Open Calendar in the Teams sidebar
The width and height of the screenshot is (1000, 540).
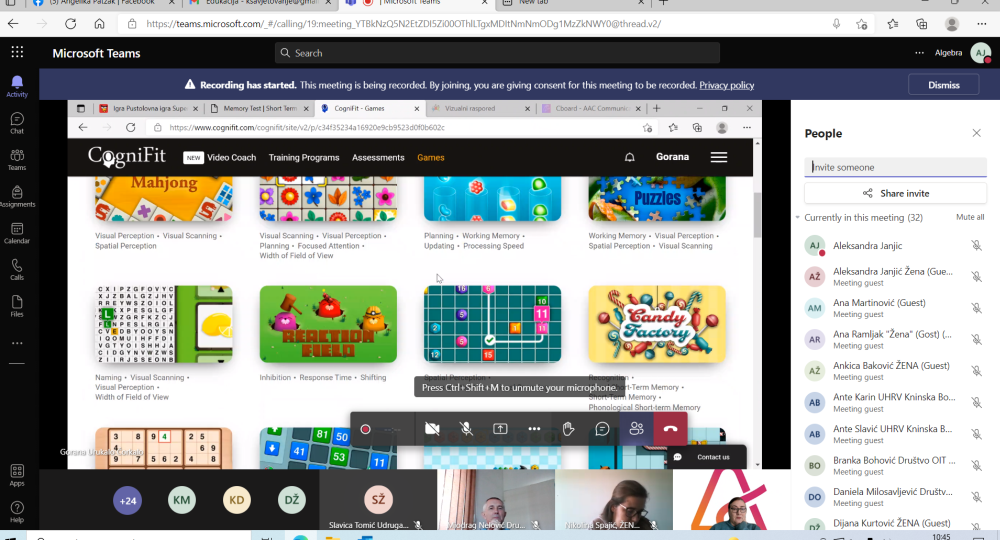point(17,233)
